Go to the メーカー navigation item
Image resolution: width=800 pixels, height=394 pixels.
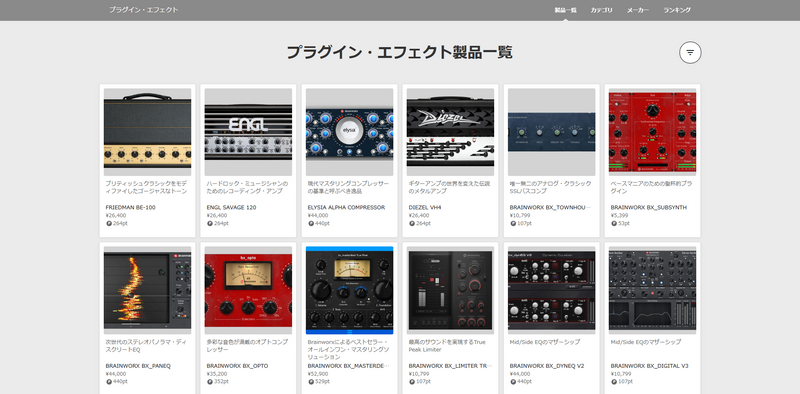point(638,10)
